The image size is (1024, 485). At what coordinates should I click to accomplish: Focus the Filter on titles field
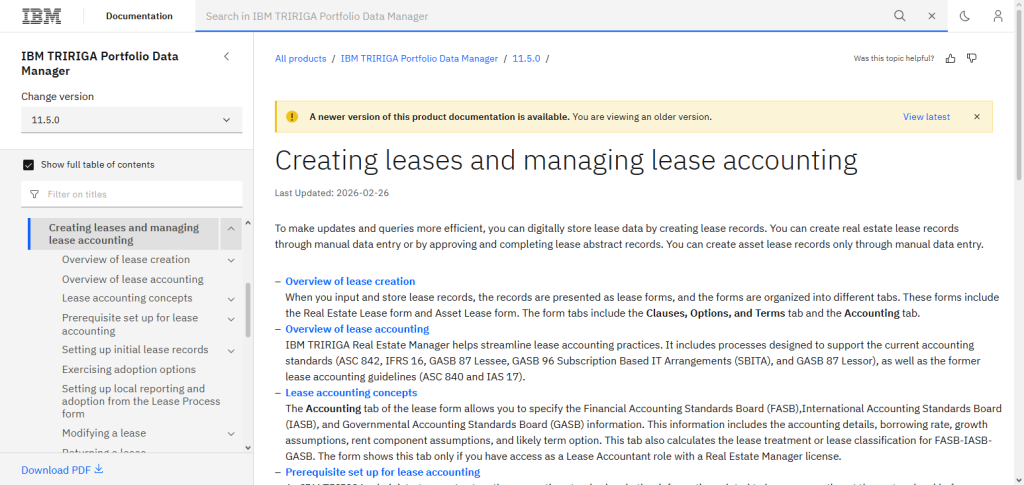pyautogui.click(x=131, y=195)
